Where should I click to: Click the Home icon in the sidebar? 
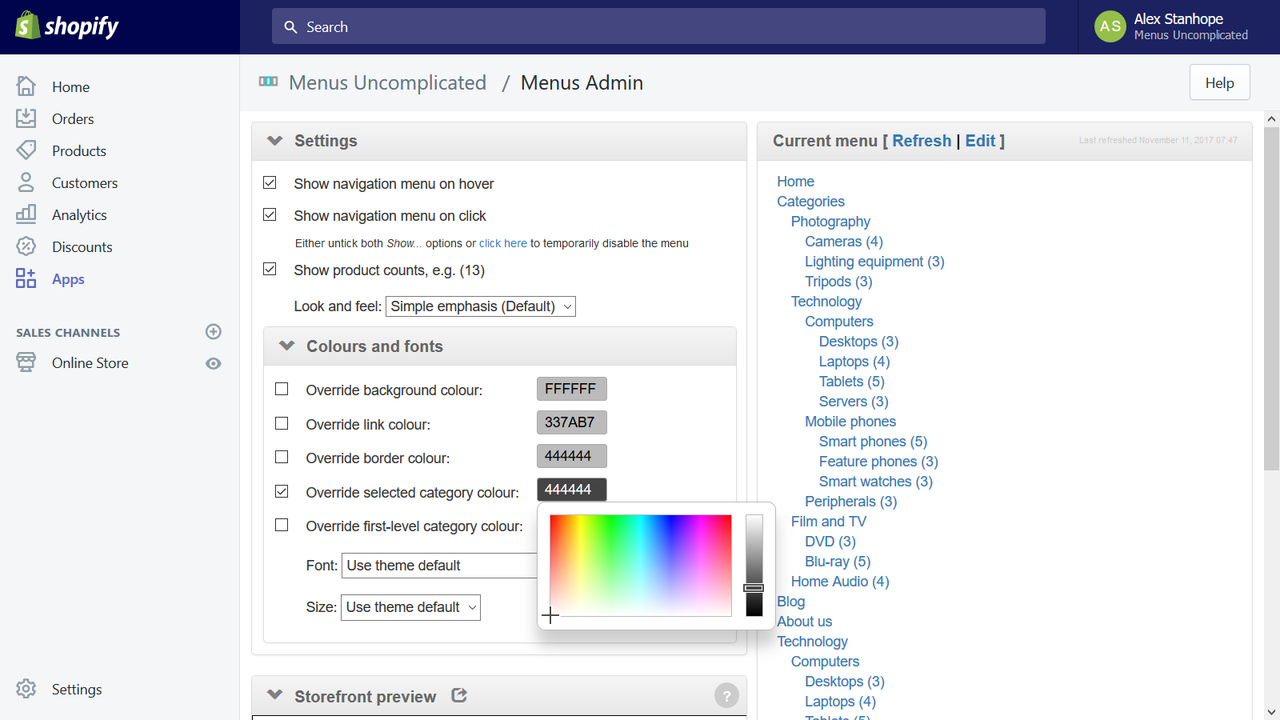26,86
